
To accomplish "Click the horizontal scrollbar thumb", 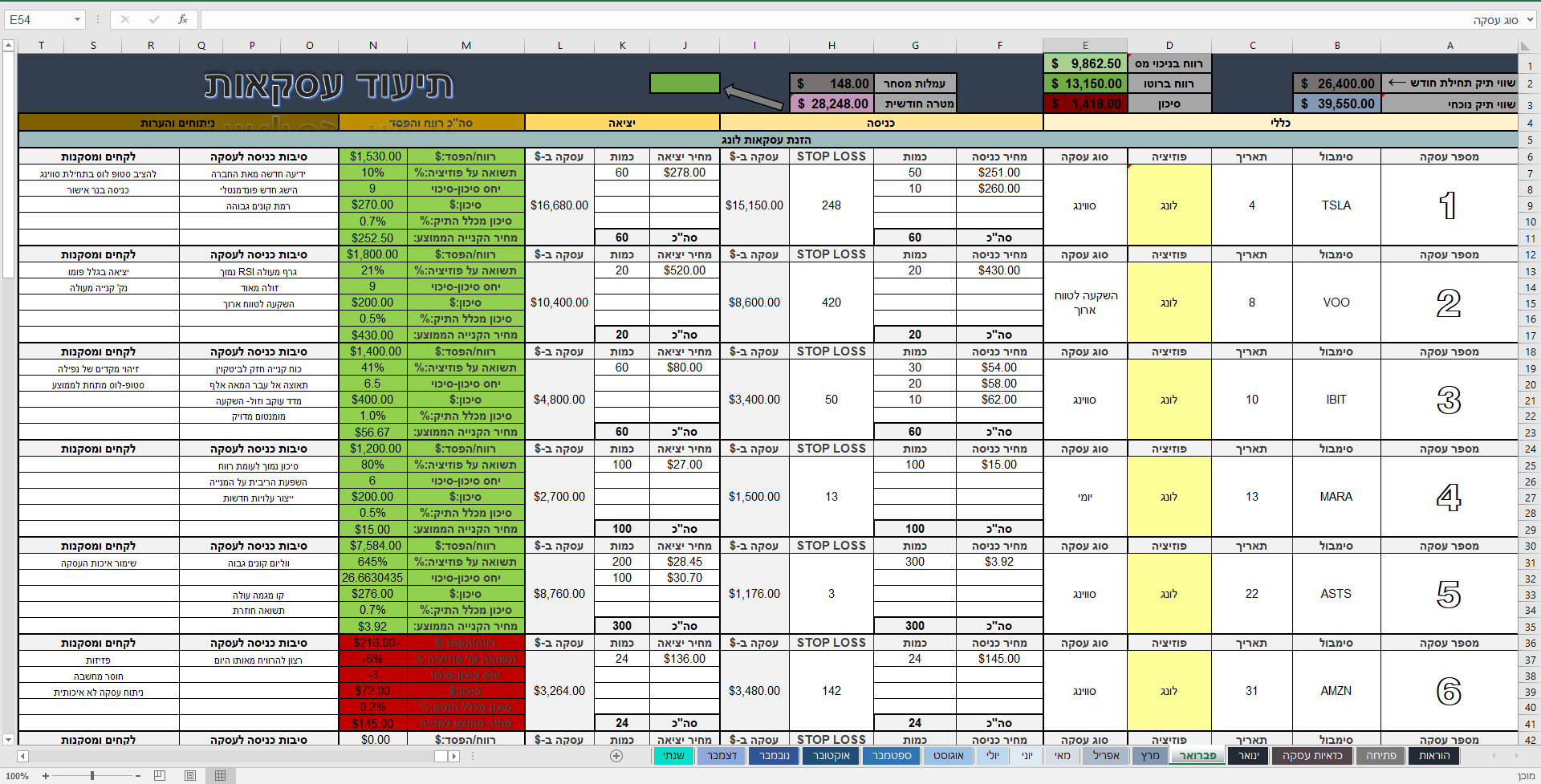I will [441, 756].
